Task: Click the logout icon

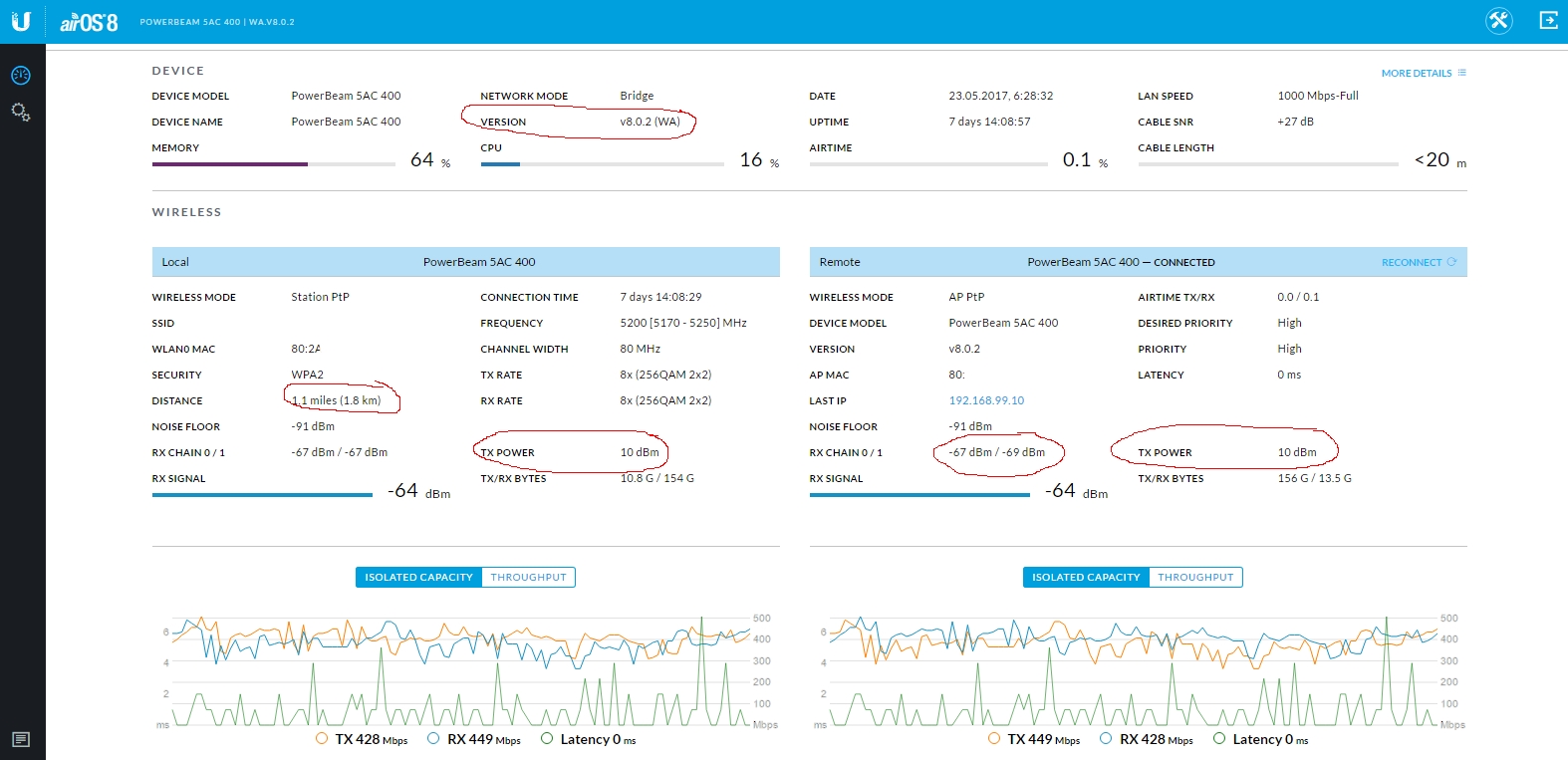Action: pos(1548,20)
